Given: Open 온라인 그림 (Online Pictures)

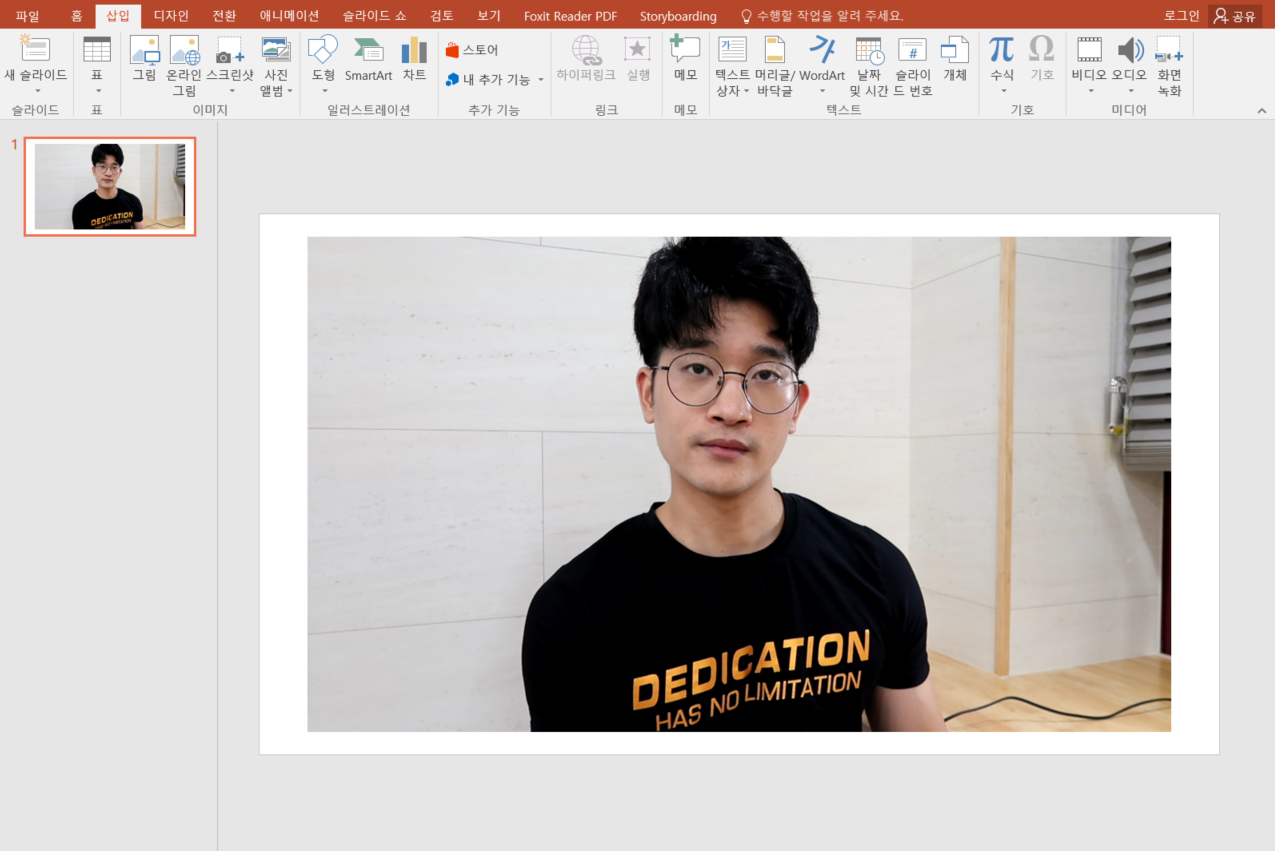Looking at the screenshot, I should (185, 50).
